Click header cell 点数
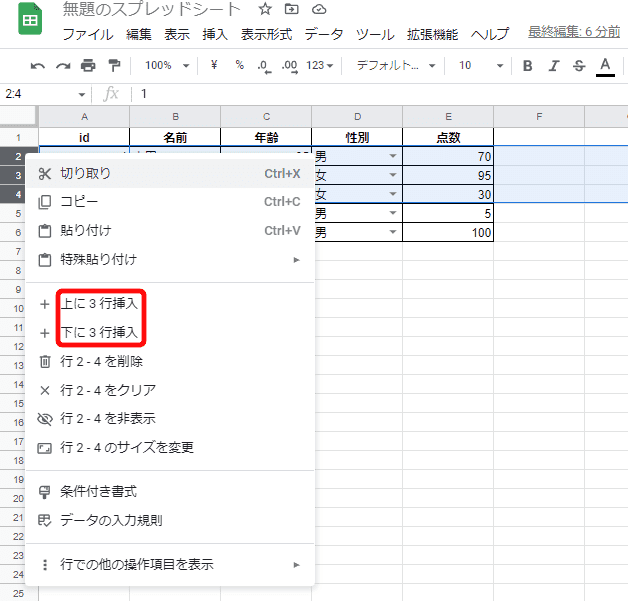Viewport: 628px width, 601px height. 448,137
